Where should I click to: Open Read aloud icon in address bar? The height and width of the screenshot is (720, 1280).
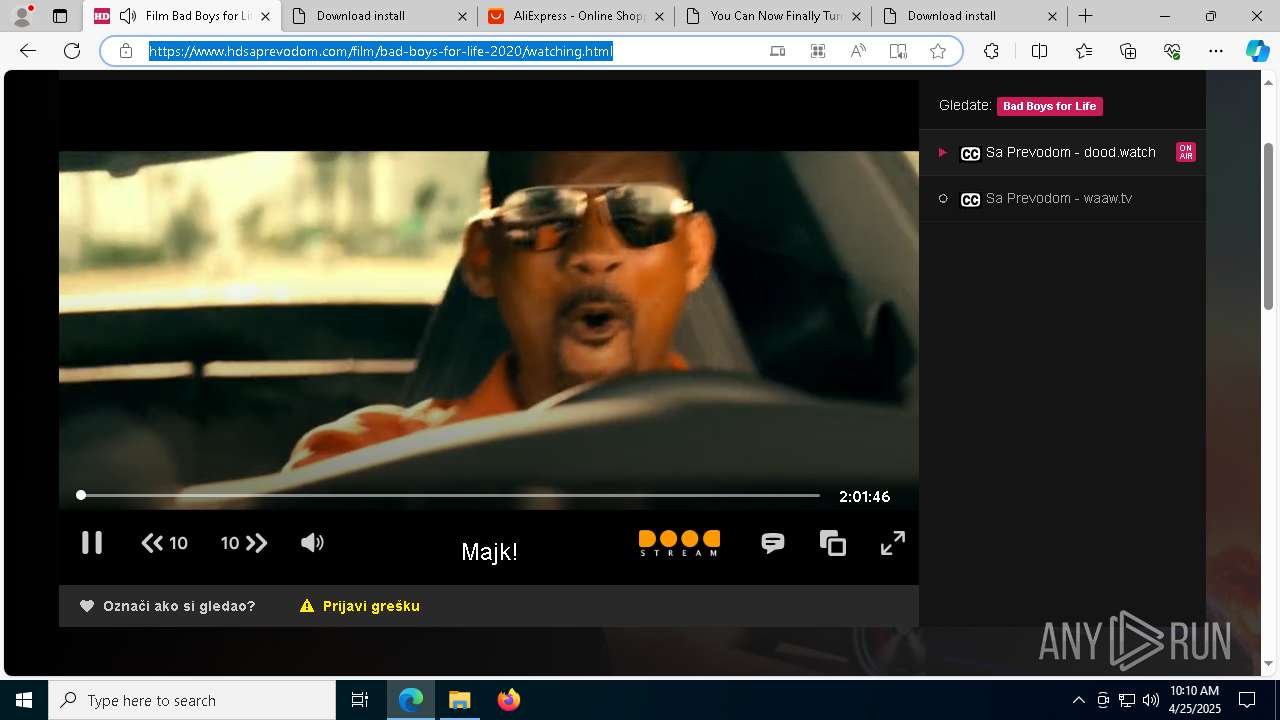point(858,51)
